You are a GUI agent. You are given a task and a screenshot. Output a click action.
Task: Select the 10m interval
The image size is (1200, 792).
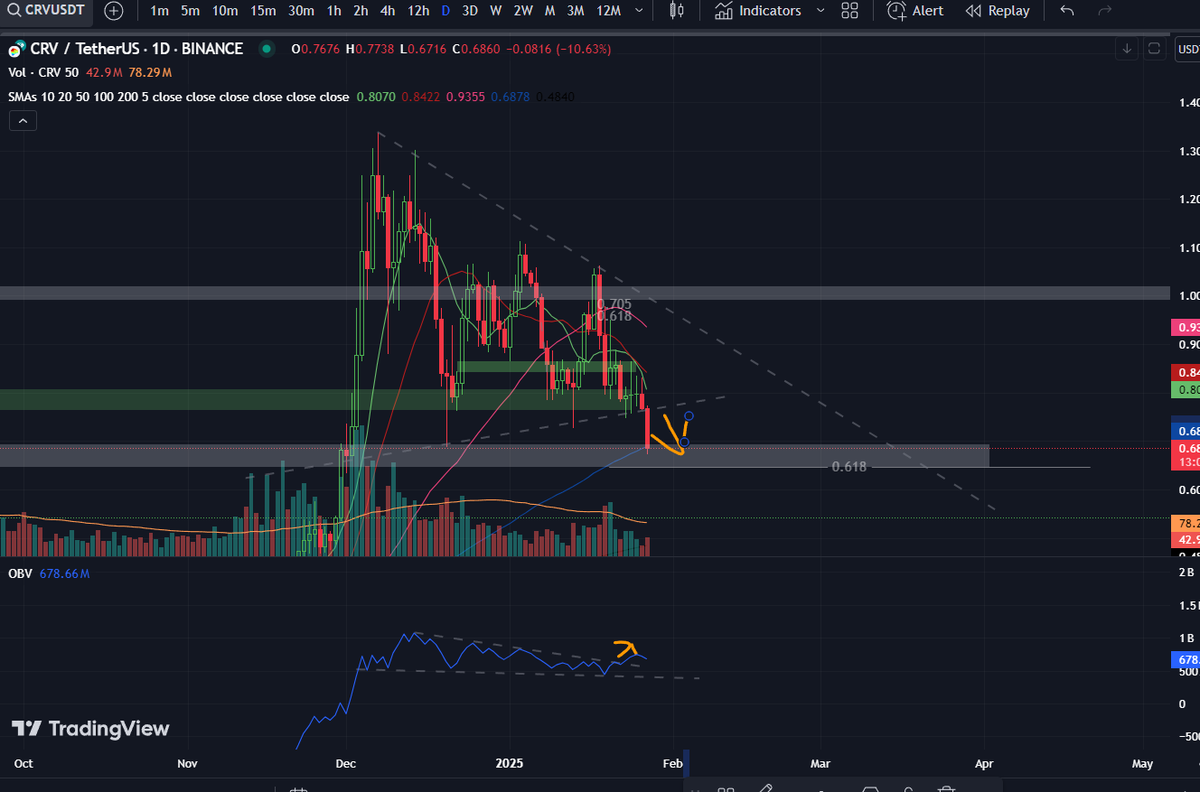pos(225,11)
